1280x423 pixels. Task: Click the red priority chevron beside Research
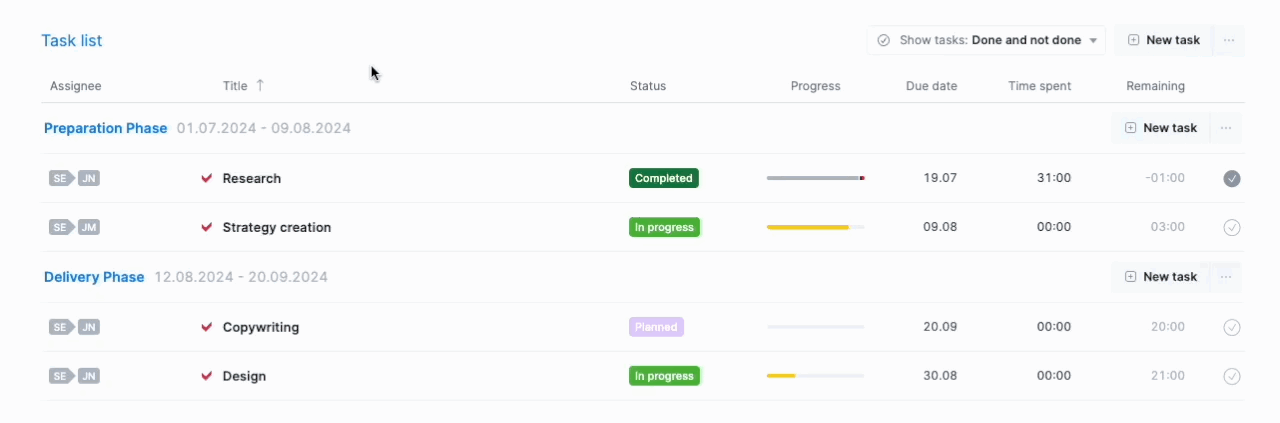coord(207,178)
